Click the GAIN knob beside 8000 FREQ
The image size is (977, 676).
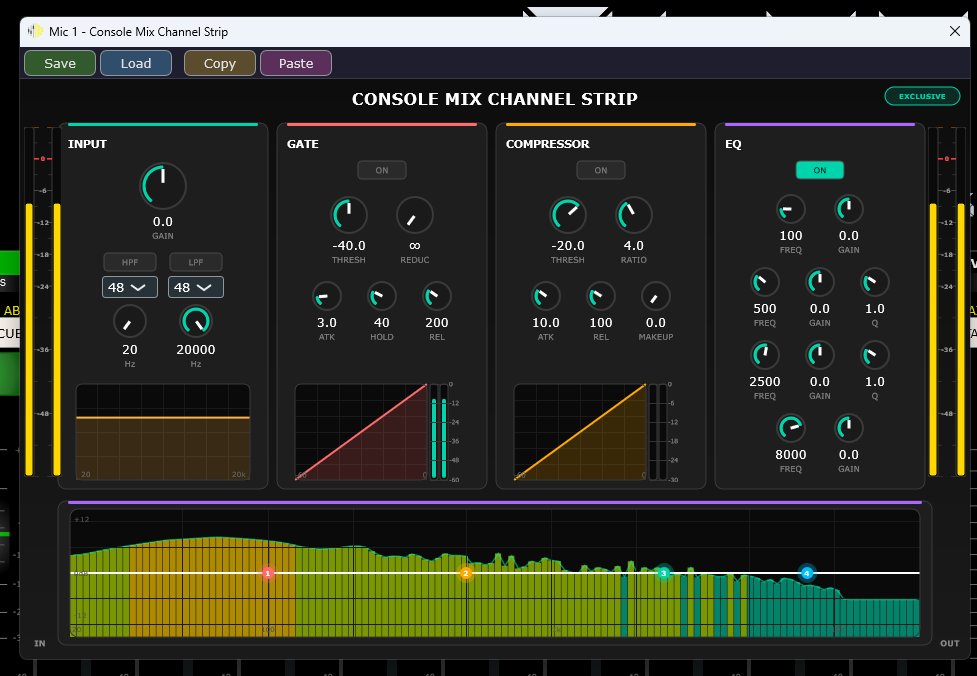click(849, 428)
